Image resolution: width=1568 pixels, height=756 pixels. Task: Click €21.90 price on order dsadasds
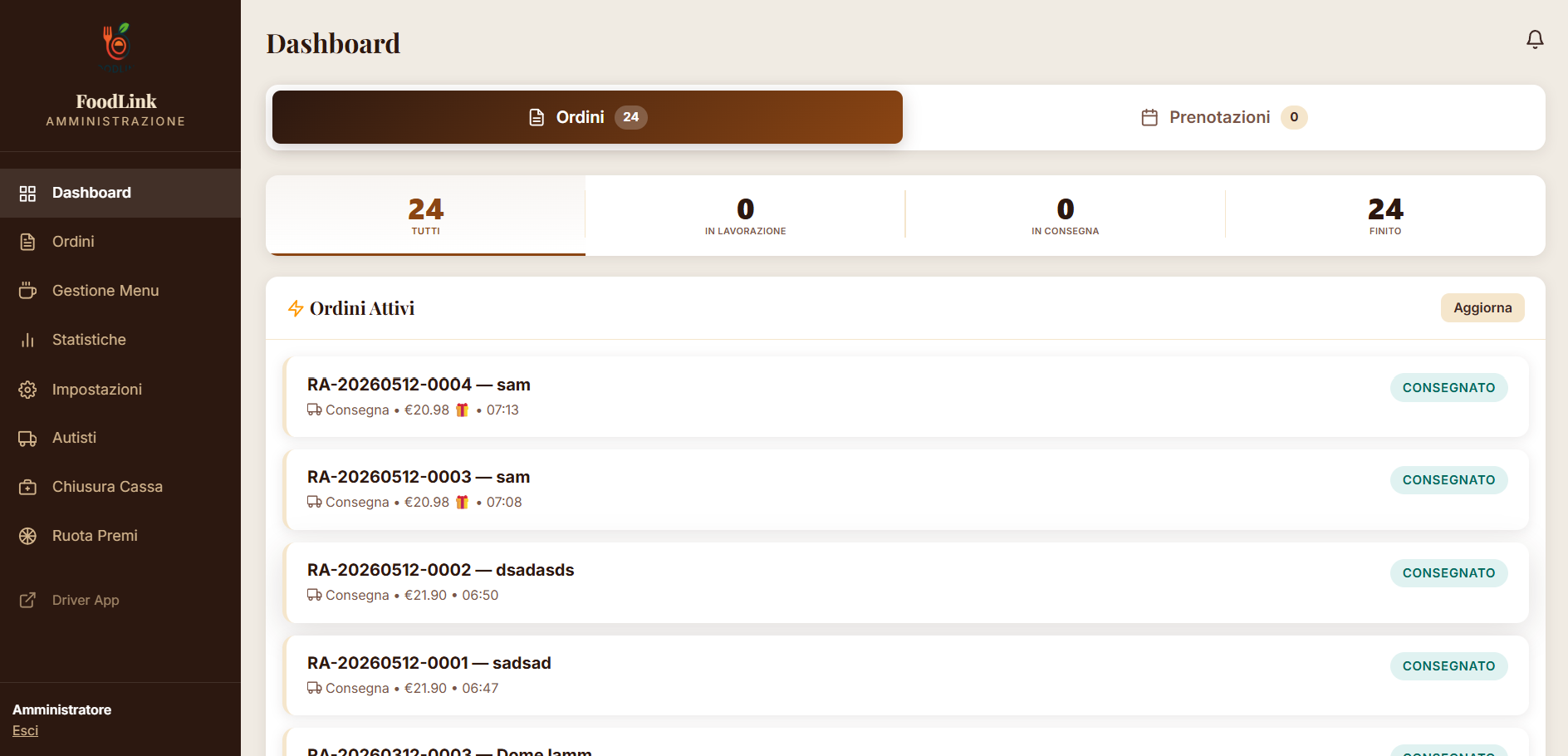[x=425, y=595]
